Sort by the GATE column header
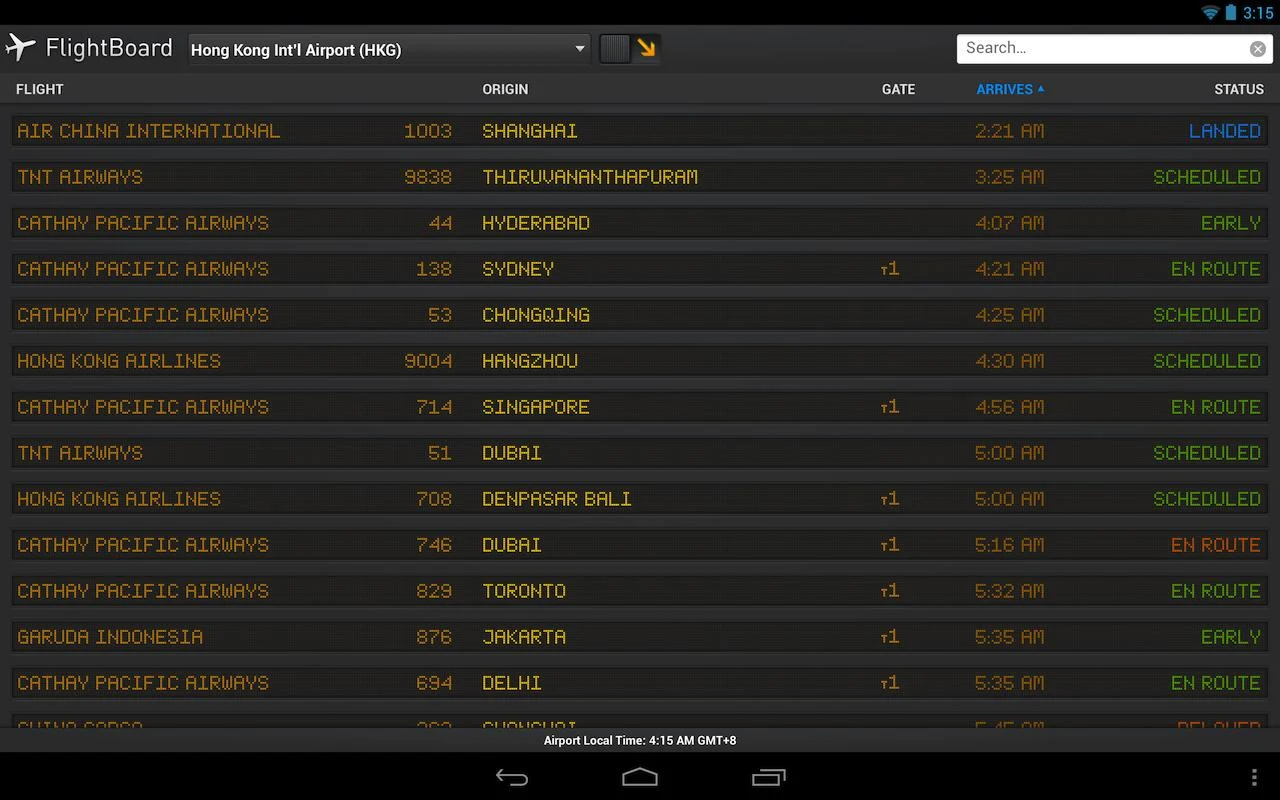Image resolution: width=1280 pixels, height=800 pixels. pos(898,89)
